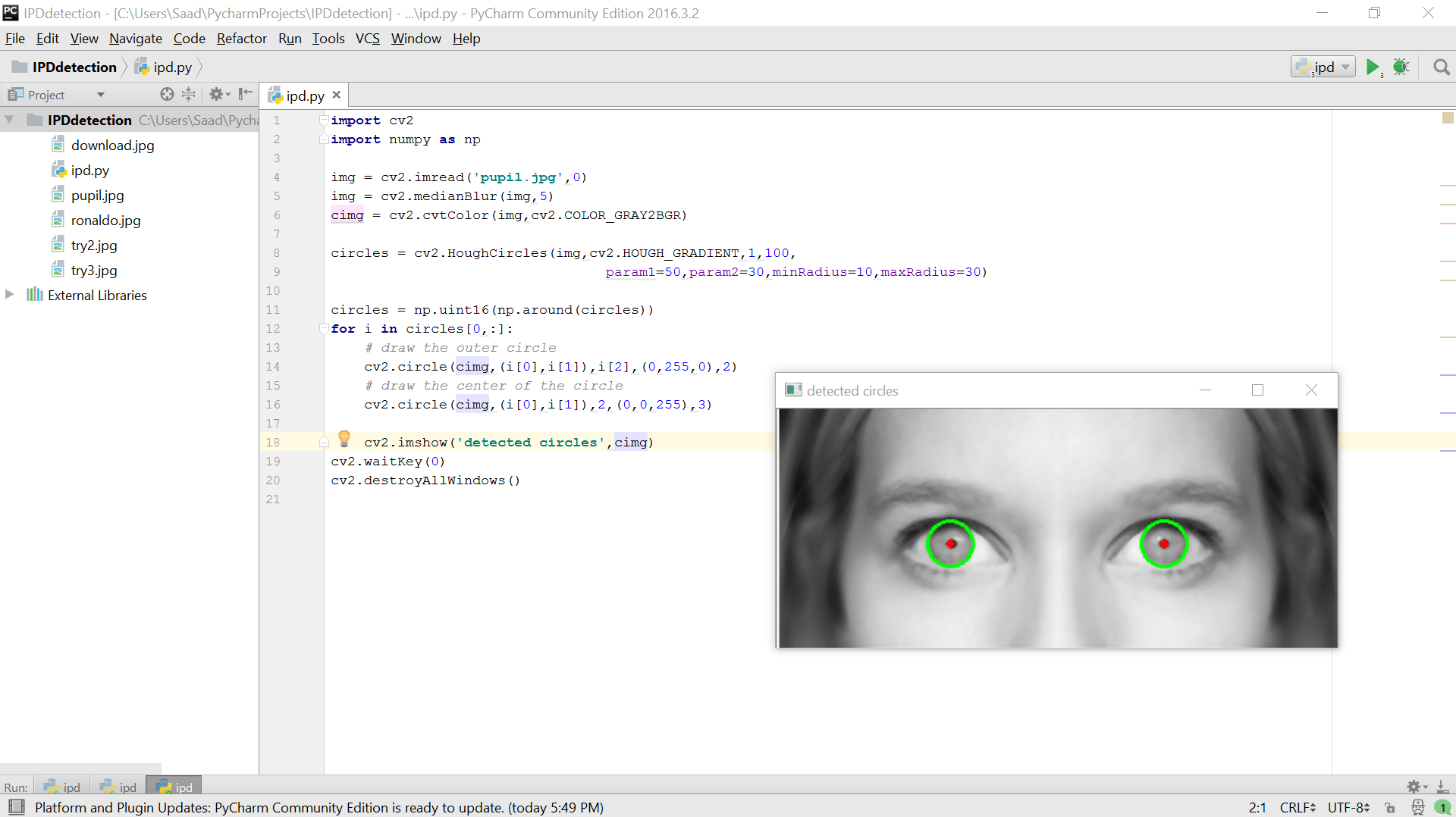Viewport: 1456px width, 817px height.
Task: Open pupil.jpg in project tree
Action: tap(97, 196)
